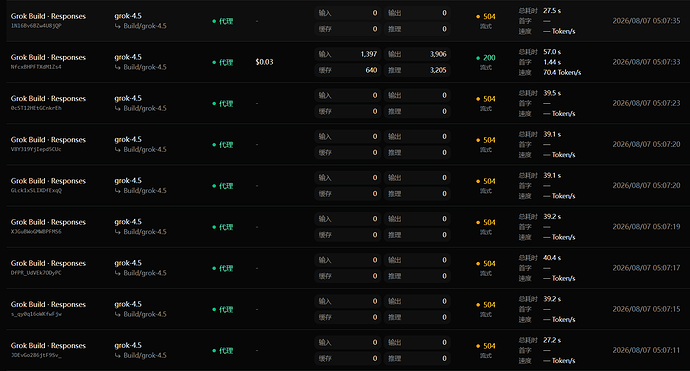
Task: Click the 504 status in the 05:07:17 row
Action: 486,264
